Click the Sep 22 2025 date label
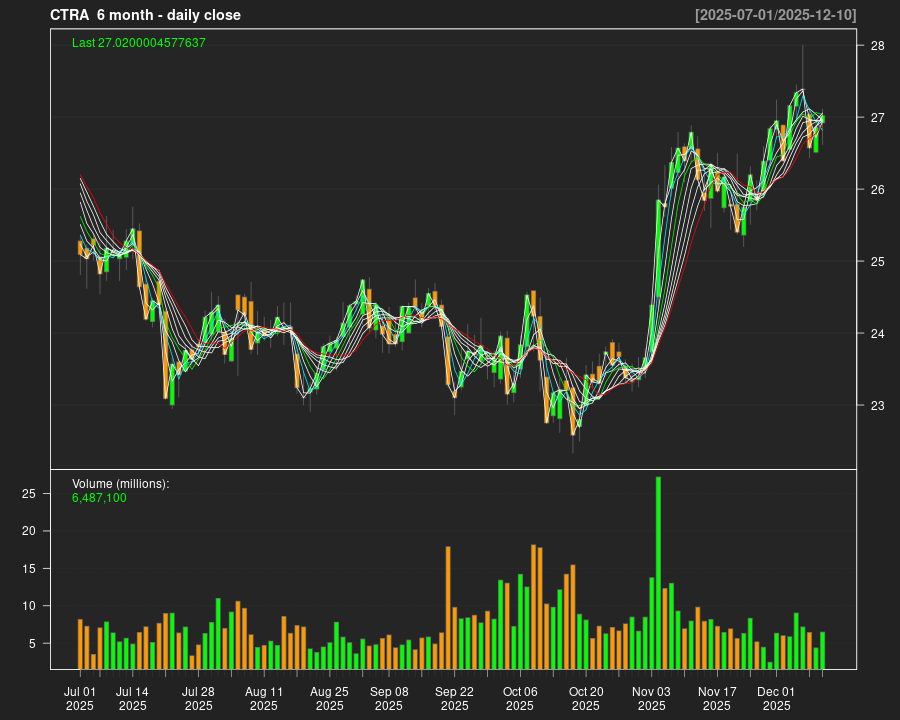Viewport: 900px width, 720px height. 455,698
